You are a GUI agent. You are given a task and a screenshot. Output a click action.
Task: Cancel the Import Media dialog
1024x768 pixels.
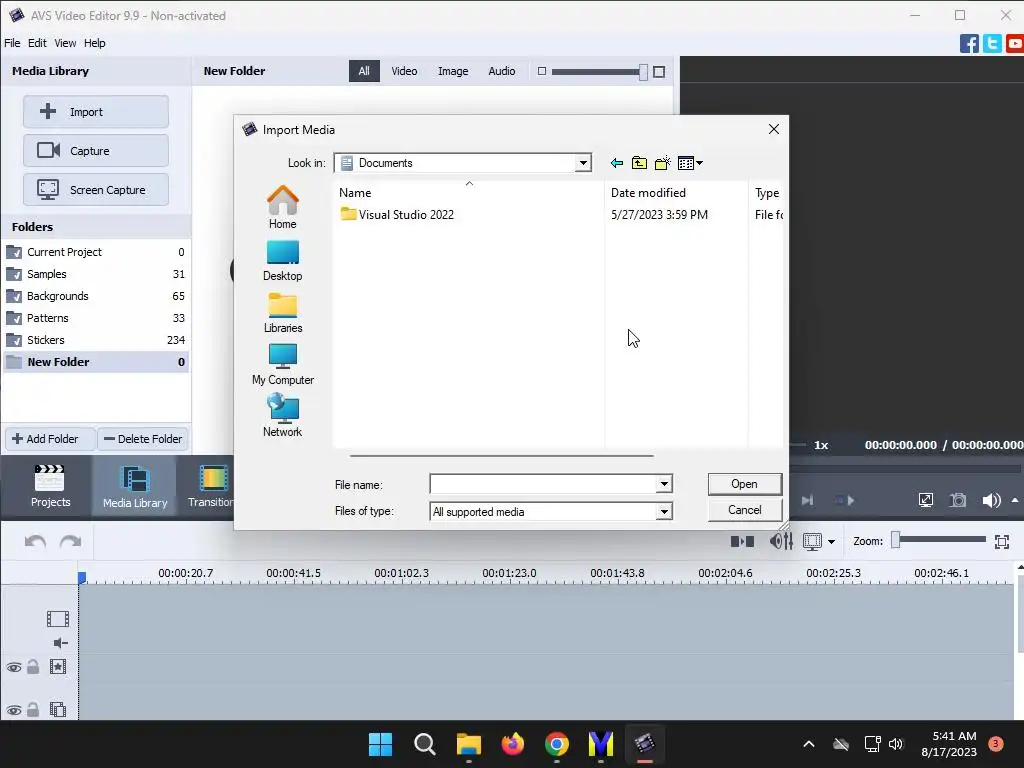pyautogui.click(x=744, y=510)
